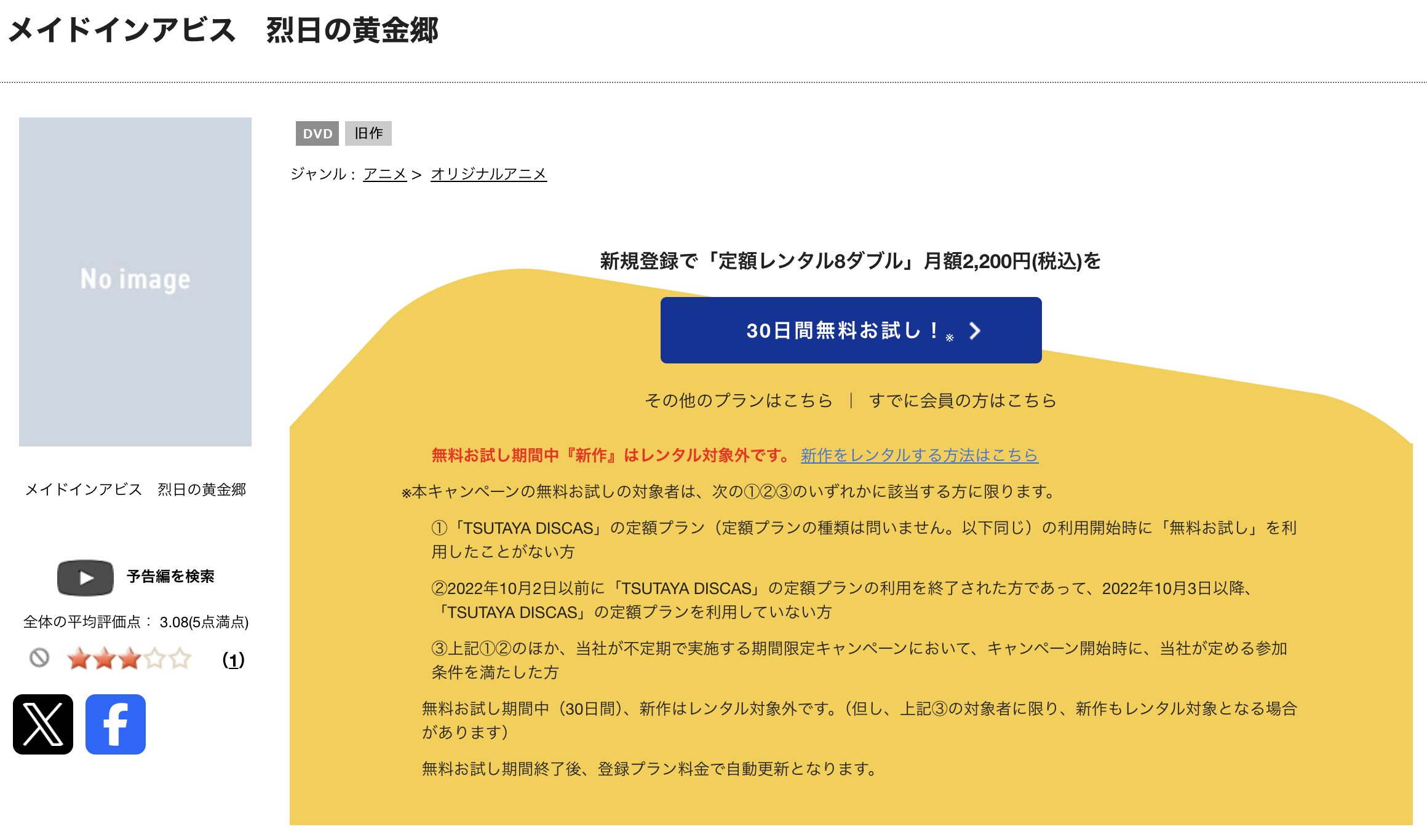Click the page title メイドインアビス 烈日の黄金郷

[223, 30]
